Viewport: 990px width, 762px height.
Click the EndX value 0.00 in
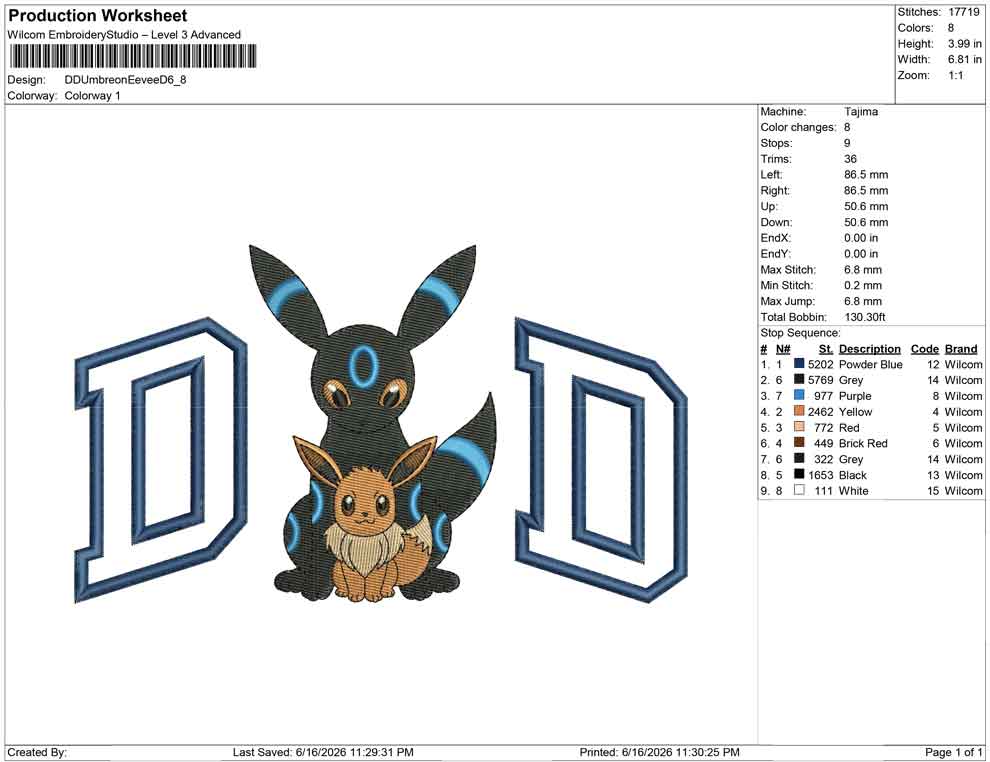coord(861,238)
